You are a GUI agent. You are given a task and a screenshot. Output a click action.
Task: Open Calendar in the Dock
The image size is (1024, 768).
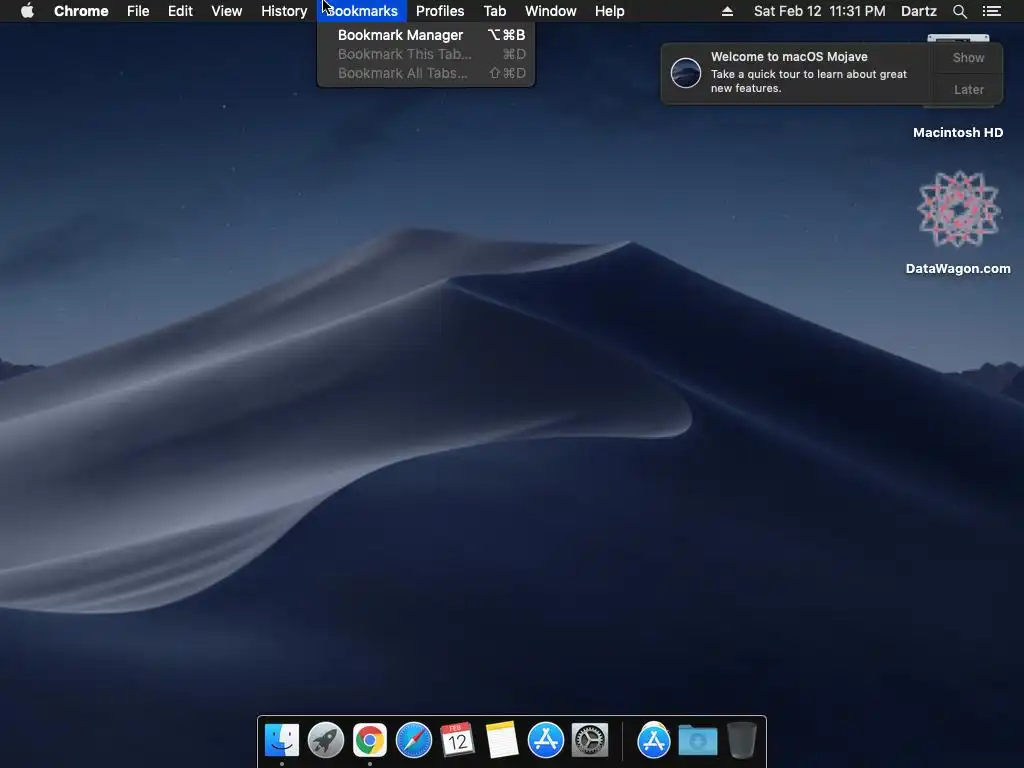[x=457, y=741]
